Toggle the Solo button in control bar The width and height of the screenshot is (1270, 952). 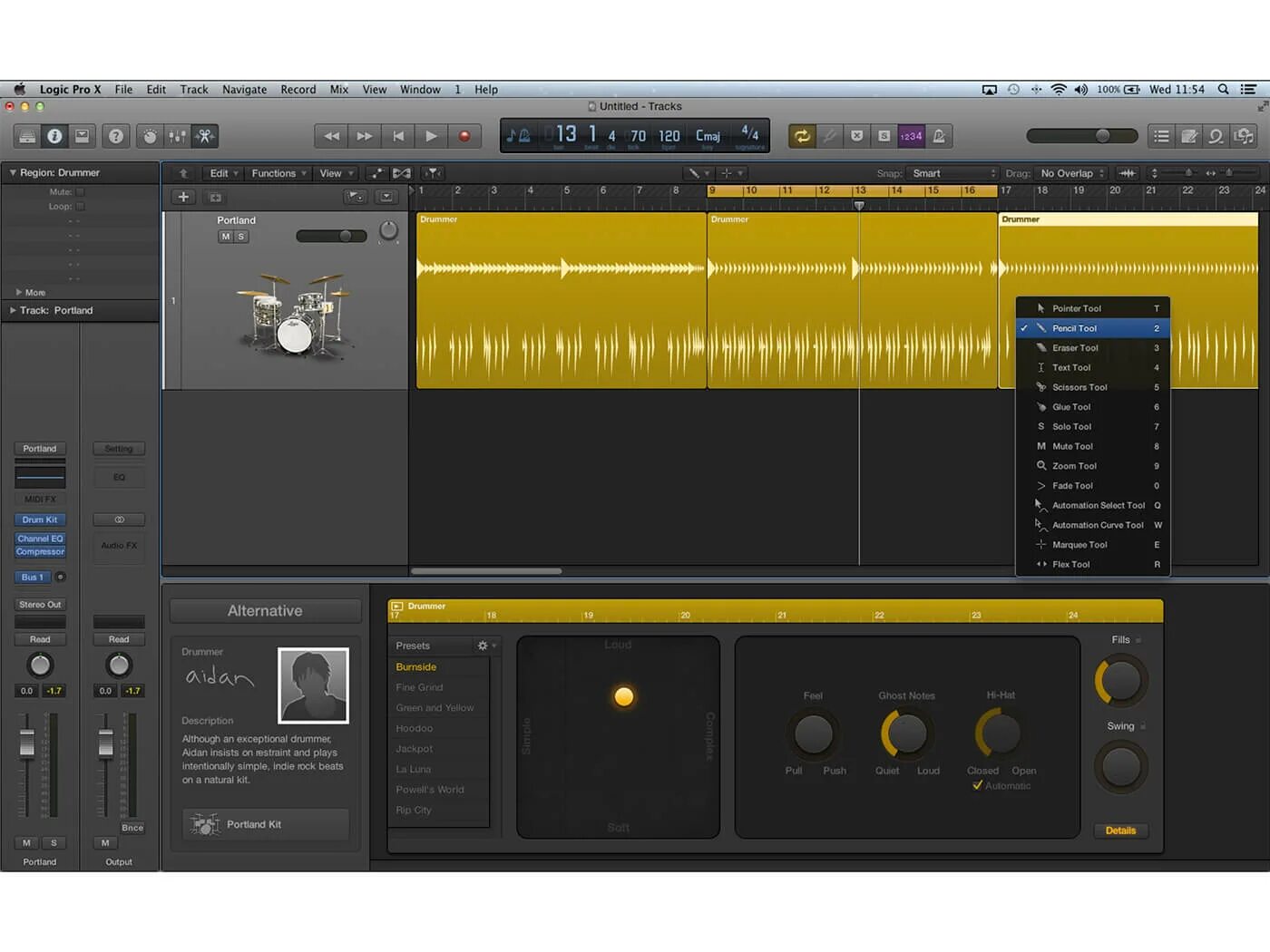[x=884, y=136]
